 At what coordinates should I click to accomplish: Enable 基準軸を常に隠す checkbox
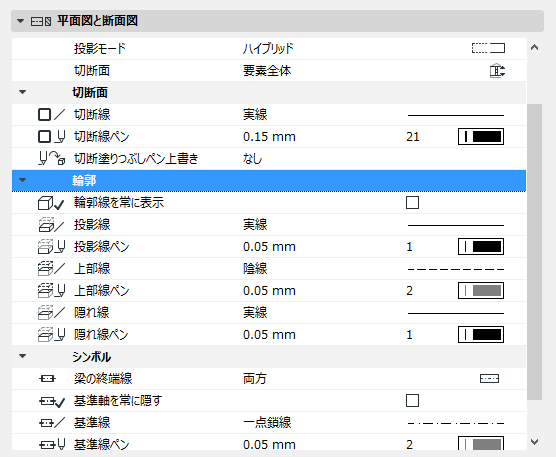point(412,401)
